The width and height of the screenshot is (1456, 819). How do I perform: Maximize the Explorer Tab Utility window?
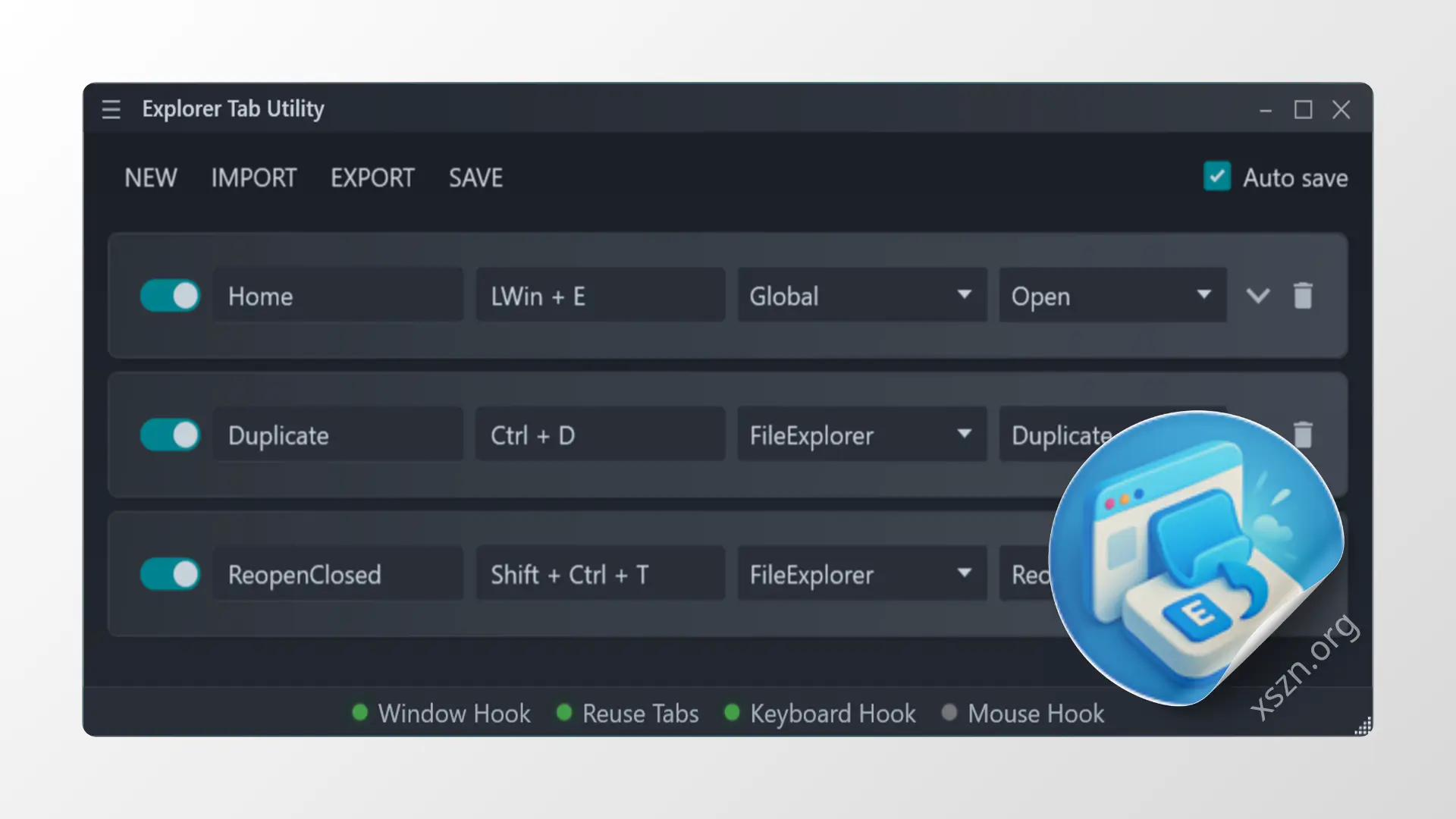[x=1304, y=110]
